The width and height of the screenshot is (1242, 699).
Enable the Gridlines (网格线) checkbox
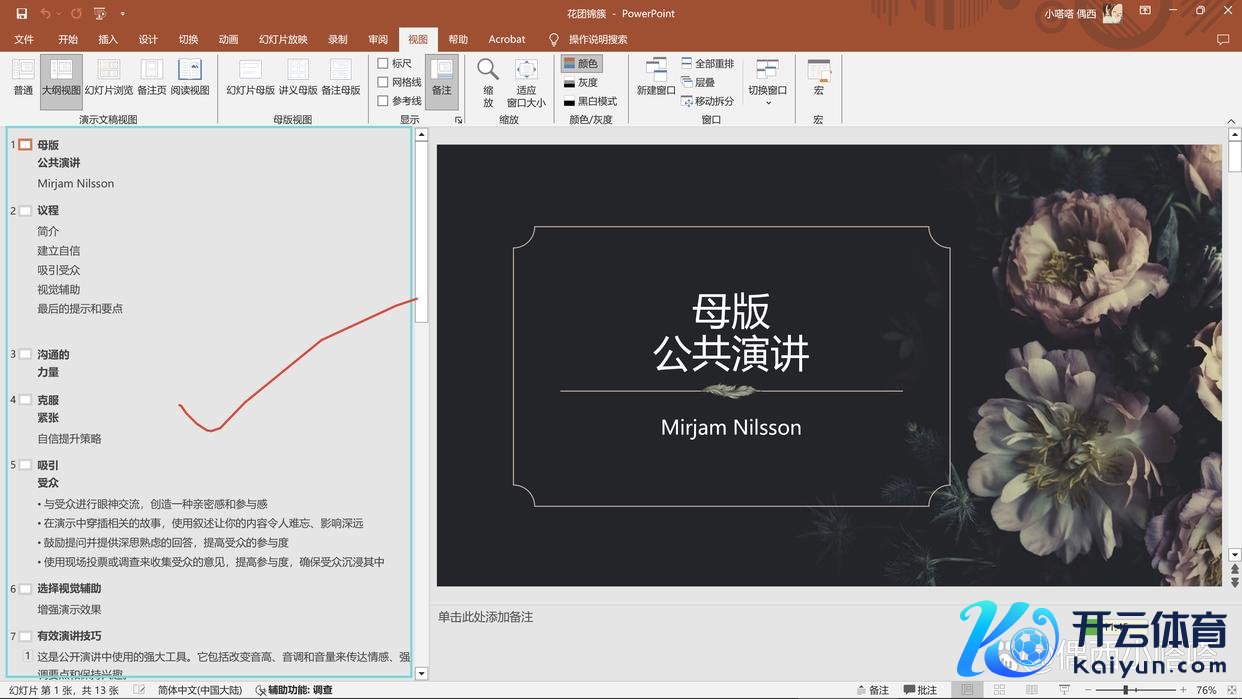(383, 82)
